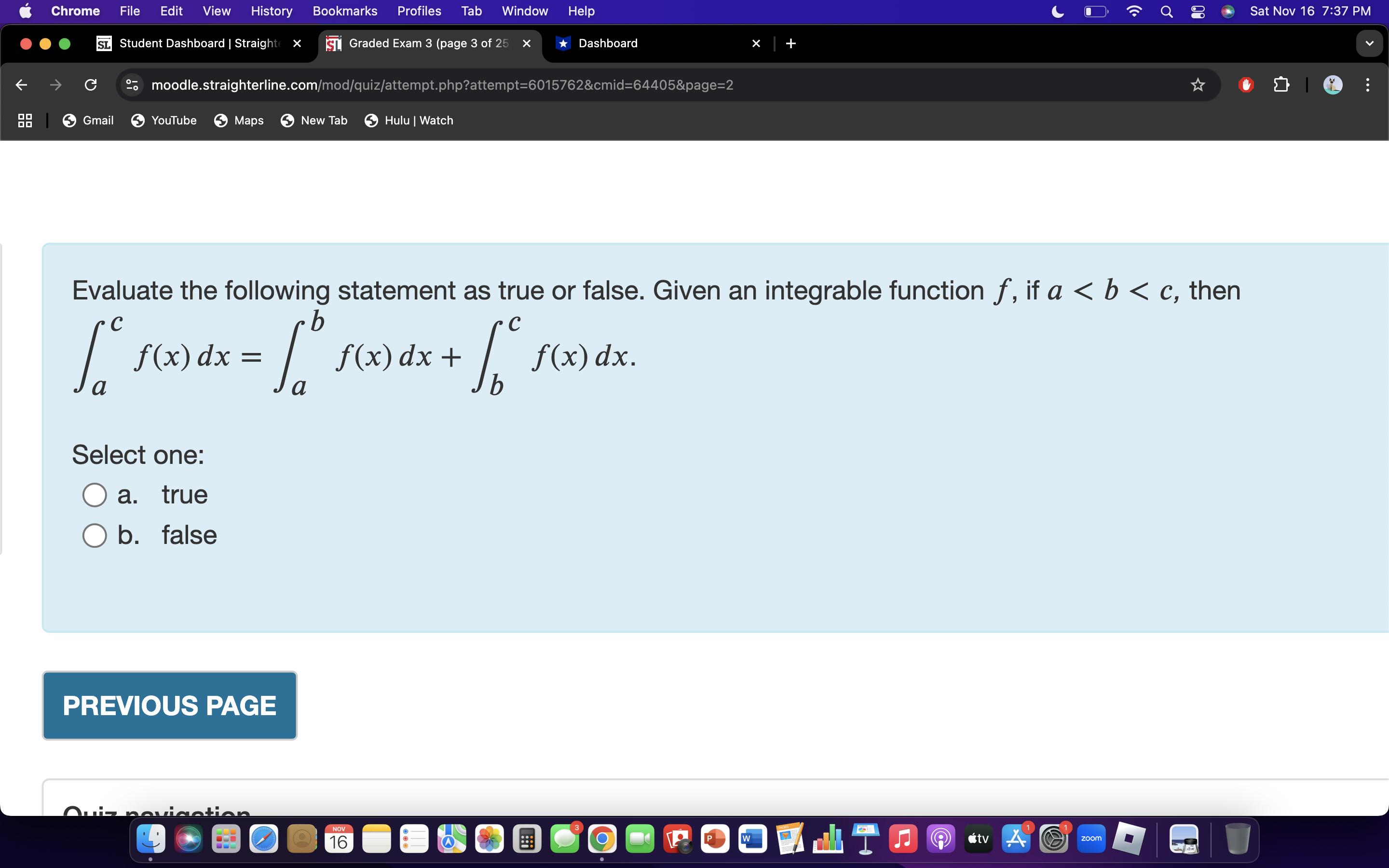1389x868 pixels.
Task: Open the Chrome profile avatar
Action: 1332,85
